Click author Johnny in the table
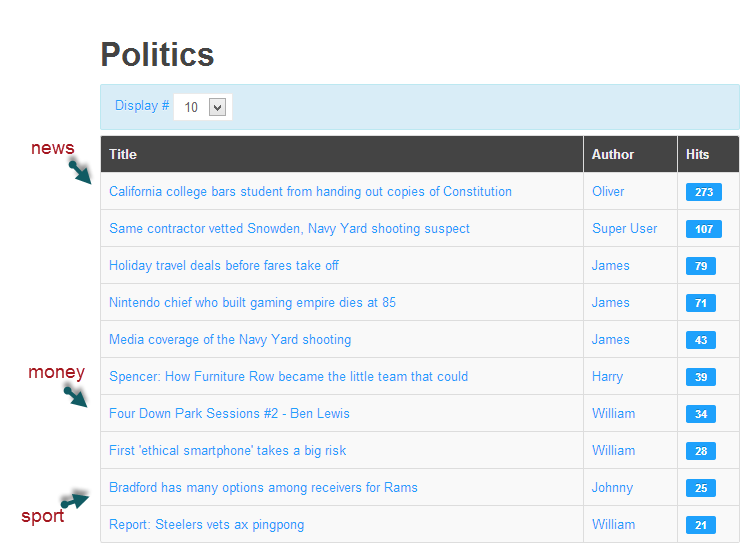The height and width of the screenshot is (553, 753). (x=612, y=488)
